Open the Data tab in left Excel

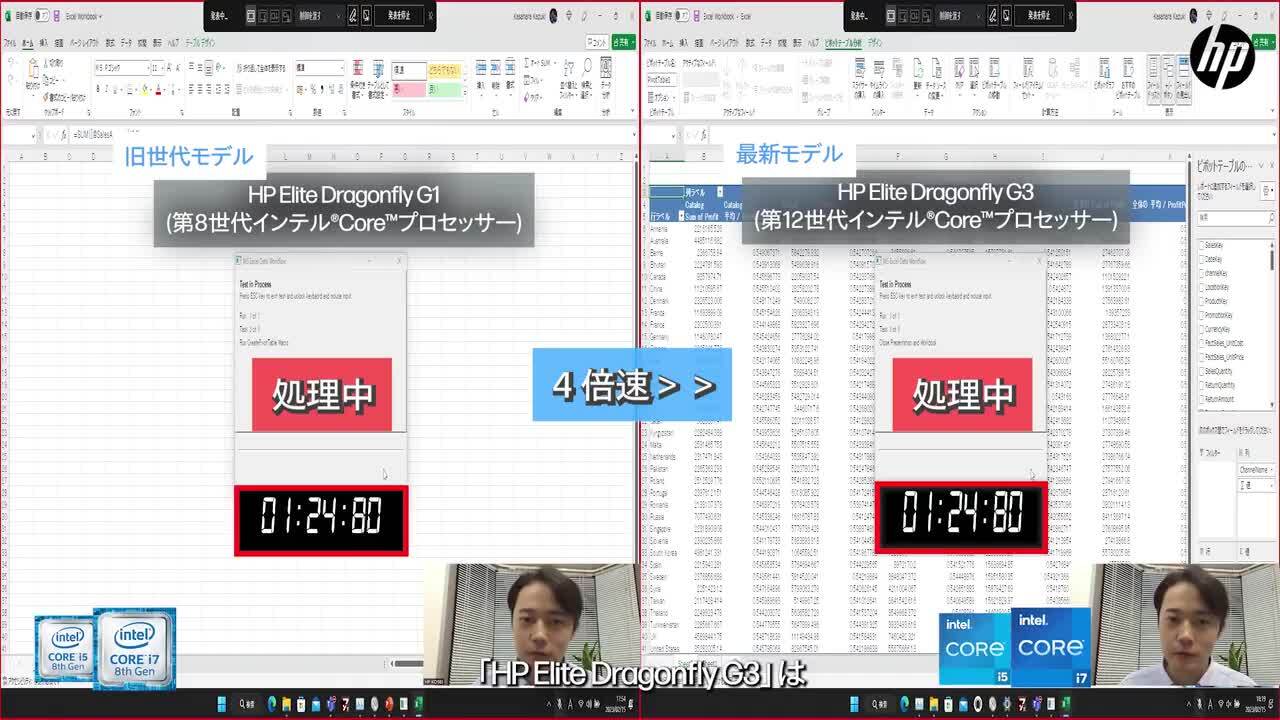[x=126, y=43]
